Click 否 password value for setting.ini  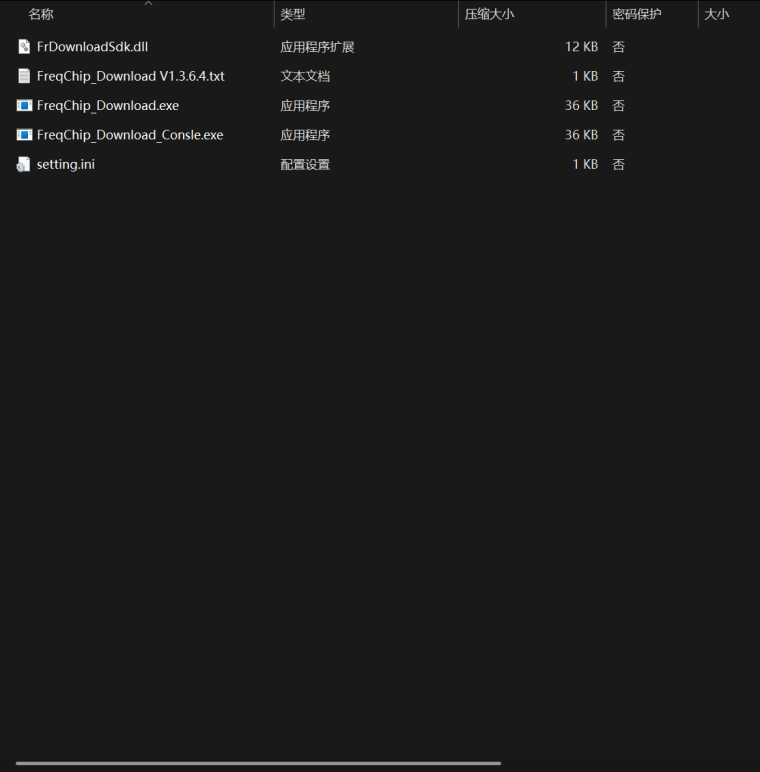point(618,164)
